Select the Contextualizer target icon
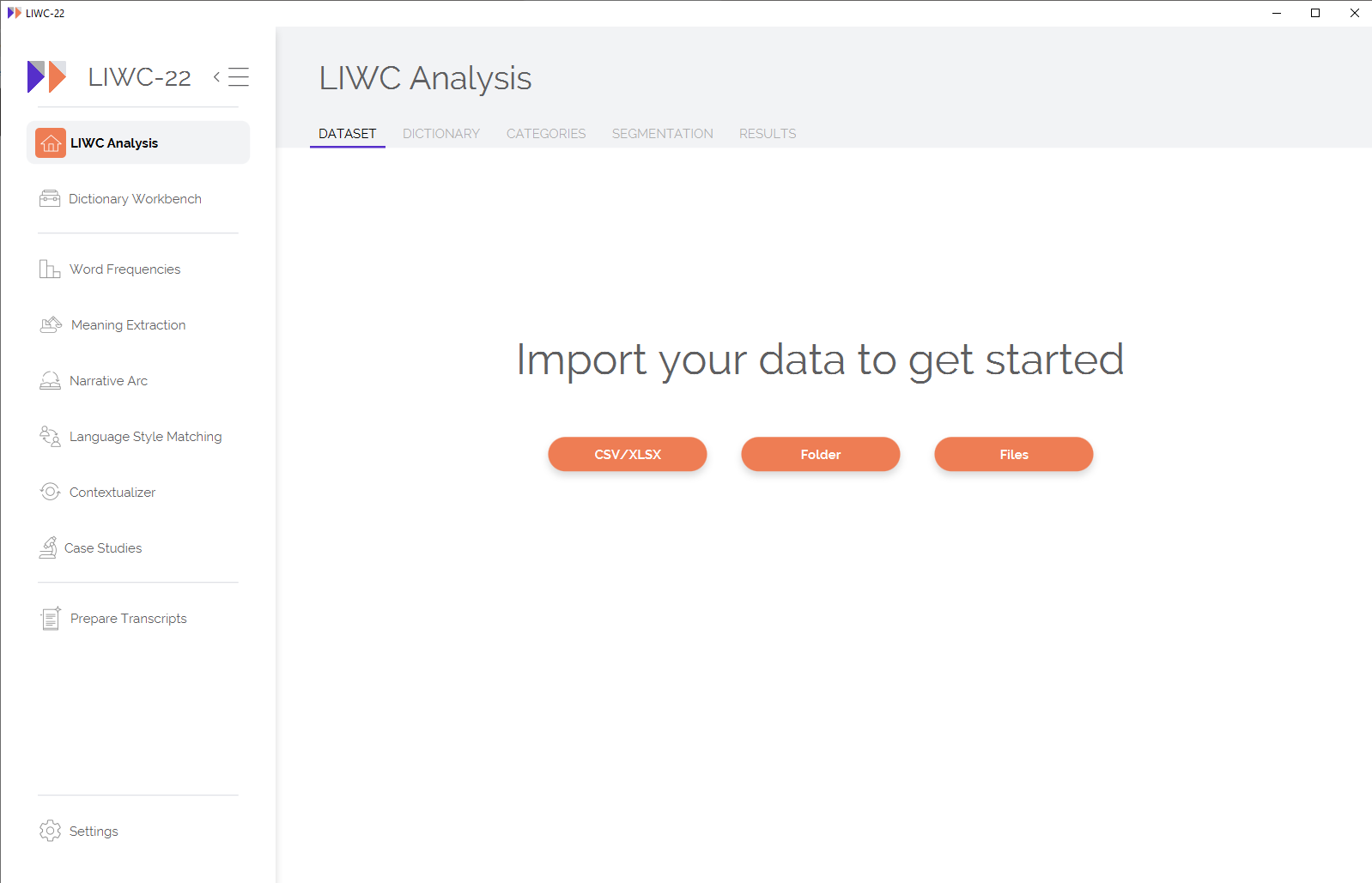This screenshot has width=1372, height=883. click(x=50, y=492)
